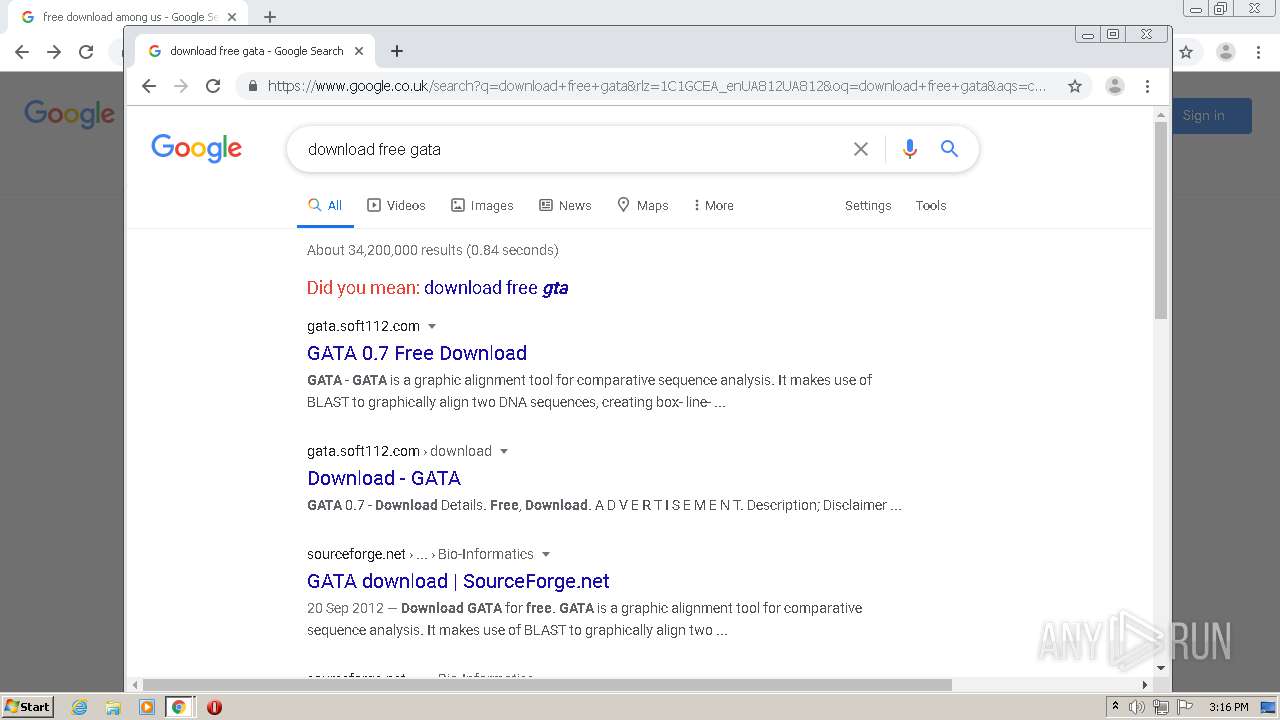1280x720 pixels.
Task: Start voice search with the microphone icon
Action: pyautogui.click(x=909, y=149)
